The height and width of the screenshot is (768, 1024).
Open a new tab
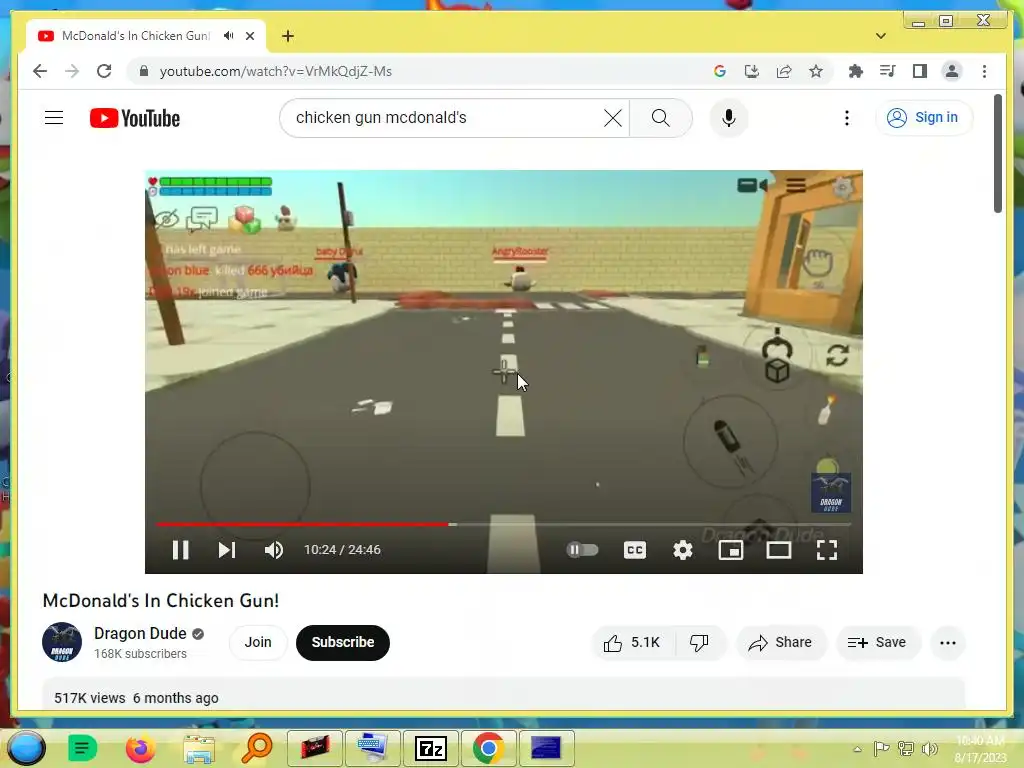(288, 36)
